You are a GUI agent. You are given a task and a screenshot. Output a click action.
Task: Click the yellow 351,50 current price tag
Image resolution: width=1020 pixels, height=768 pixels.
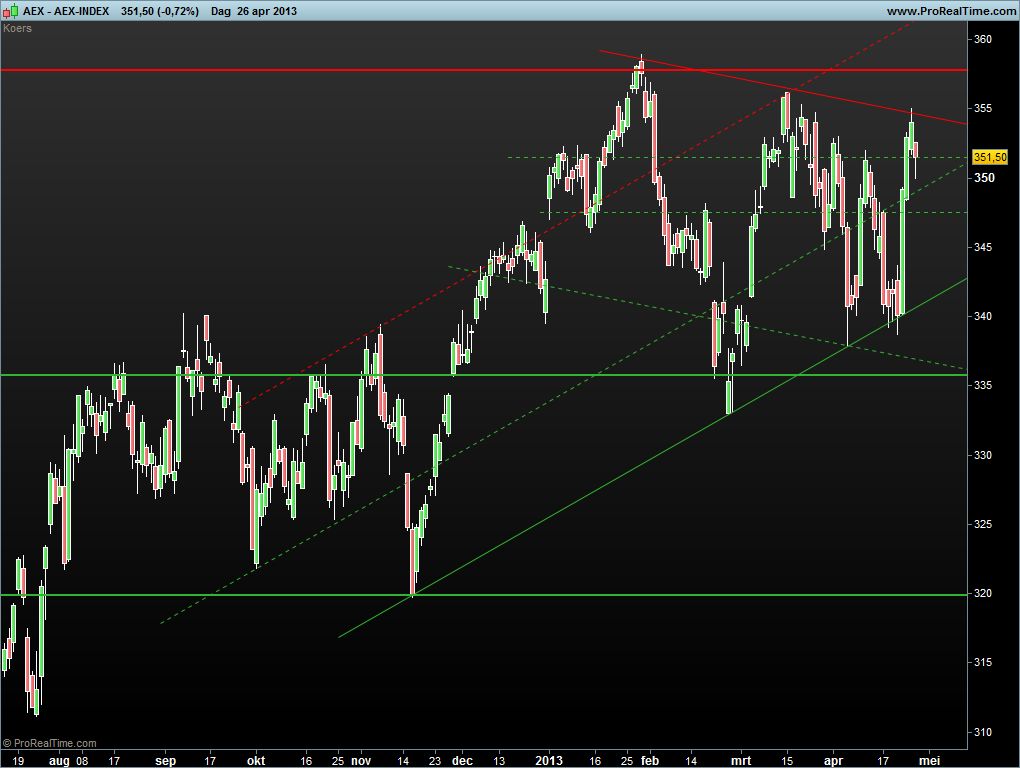(x=989, y=157)
